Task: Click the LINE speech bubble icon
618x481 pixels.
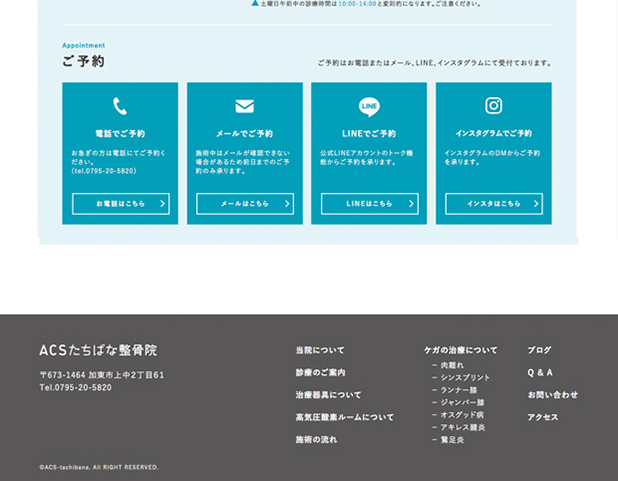Action: point(369,107)
